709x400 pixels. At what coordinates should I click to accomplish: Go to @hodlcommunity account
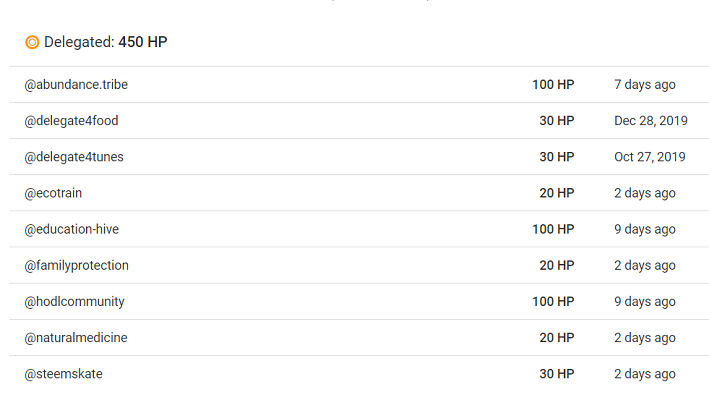tap(74, 301)
